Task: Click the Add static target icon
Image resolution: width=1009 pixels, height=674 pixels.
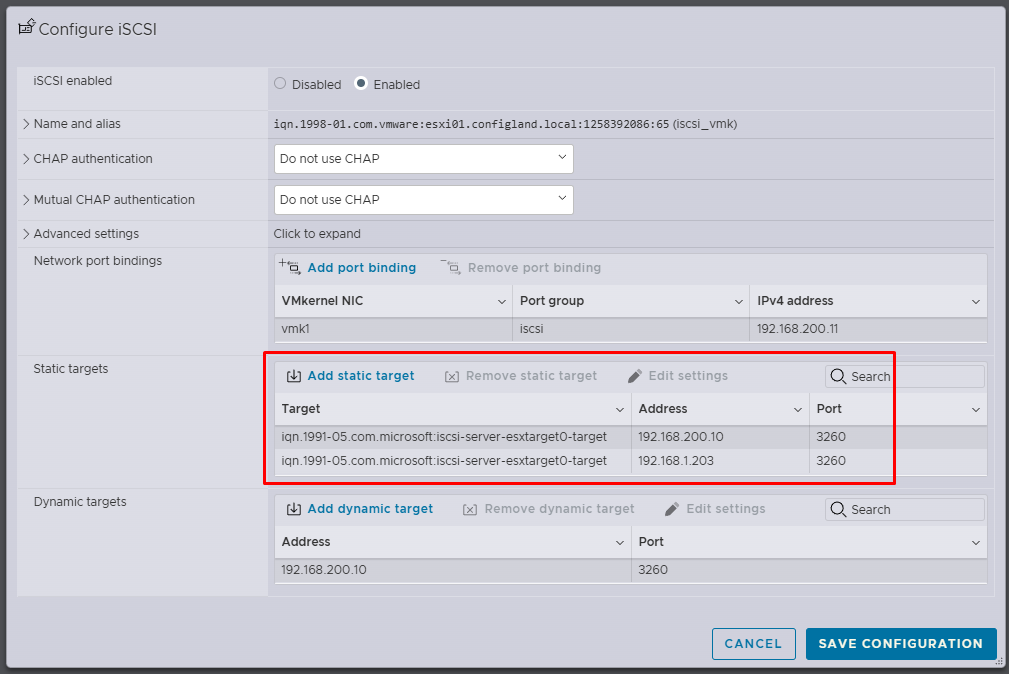Action: (293, 376)
